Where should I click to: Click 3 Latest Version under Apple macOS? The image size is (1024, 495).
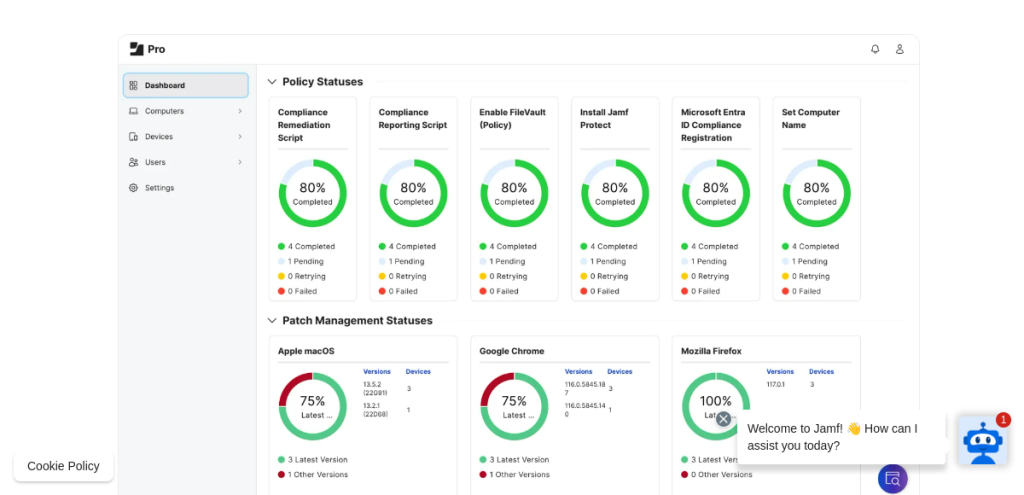point(313,460)
